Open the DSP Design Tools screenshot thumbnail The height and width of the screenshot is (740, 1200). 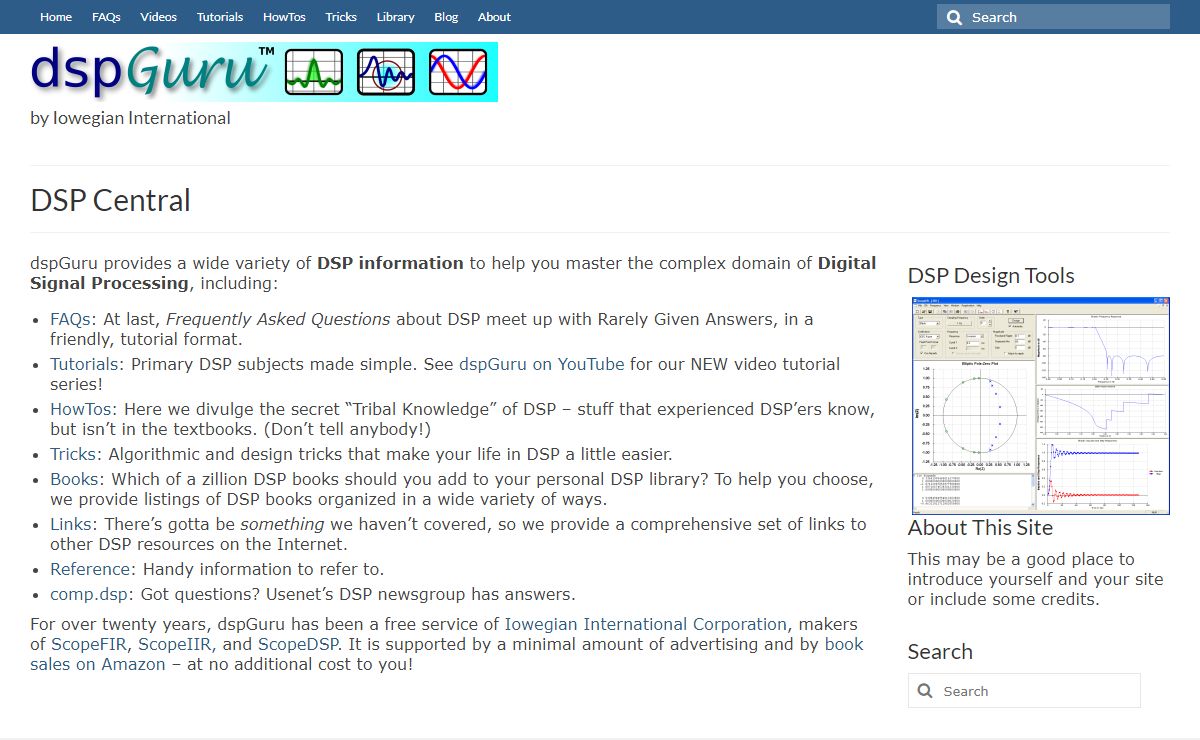click(1040, 406)
